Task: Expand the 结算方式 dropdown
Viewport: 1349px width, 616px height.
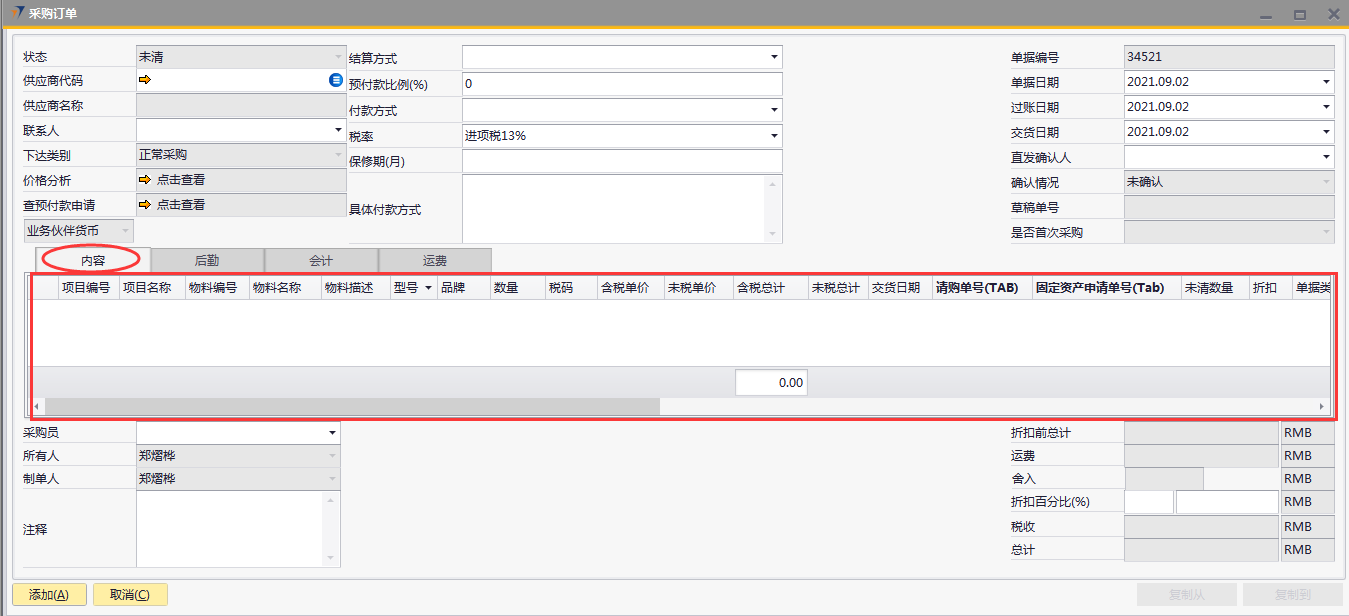Action: pos(773,57)
